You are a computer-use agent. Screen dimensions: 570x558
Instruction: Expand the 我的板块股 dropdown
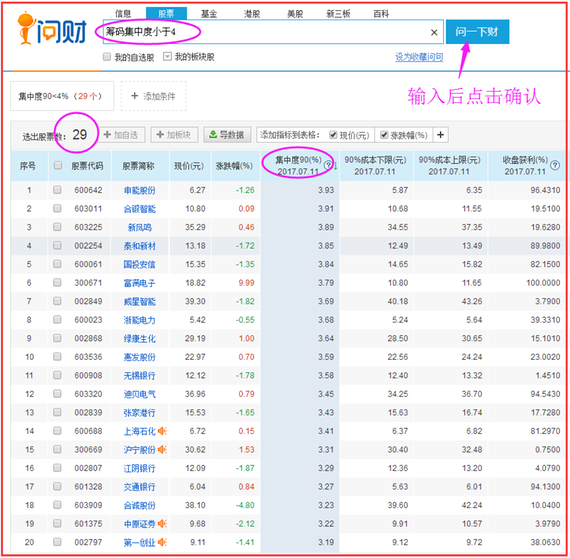167,57
